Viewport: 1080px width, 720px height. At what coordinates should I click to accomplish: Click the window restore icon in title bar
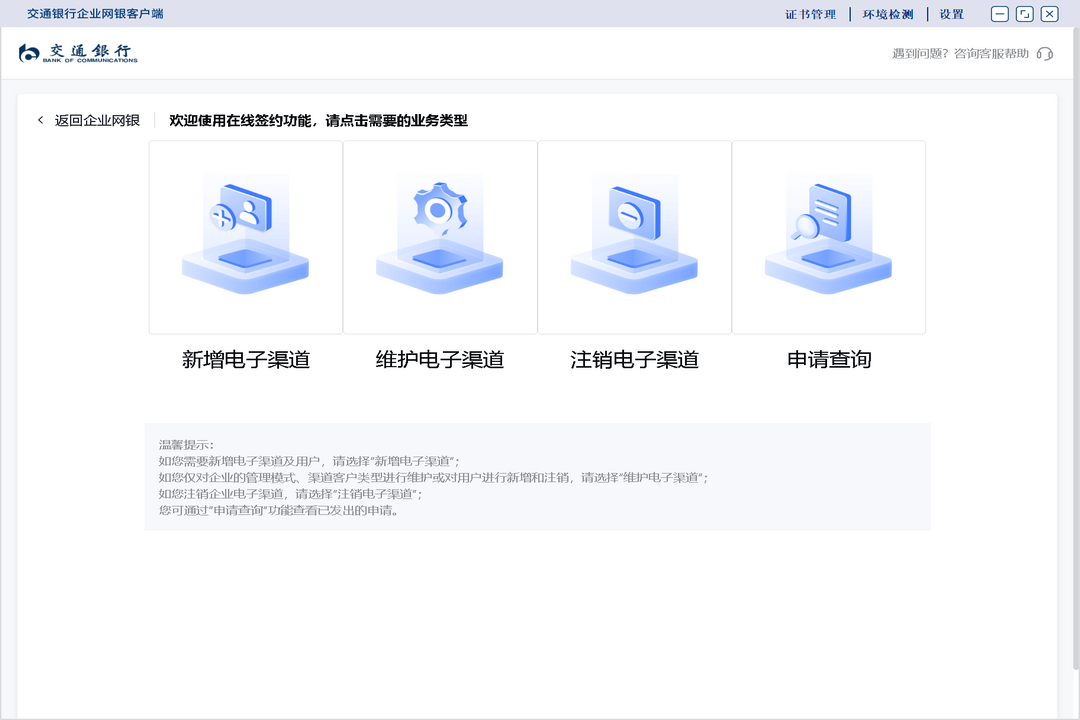(x=1024, y=14)
